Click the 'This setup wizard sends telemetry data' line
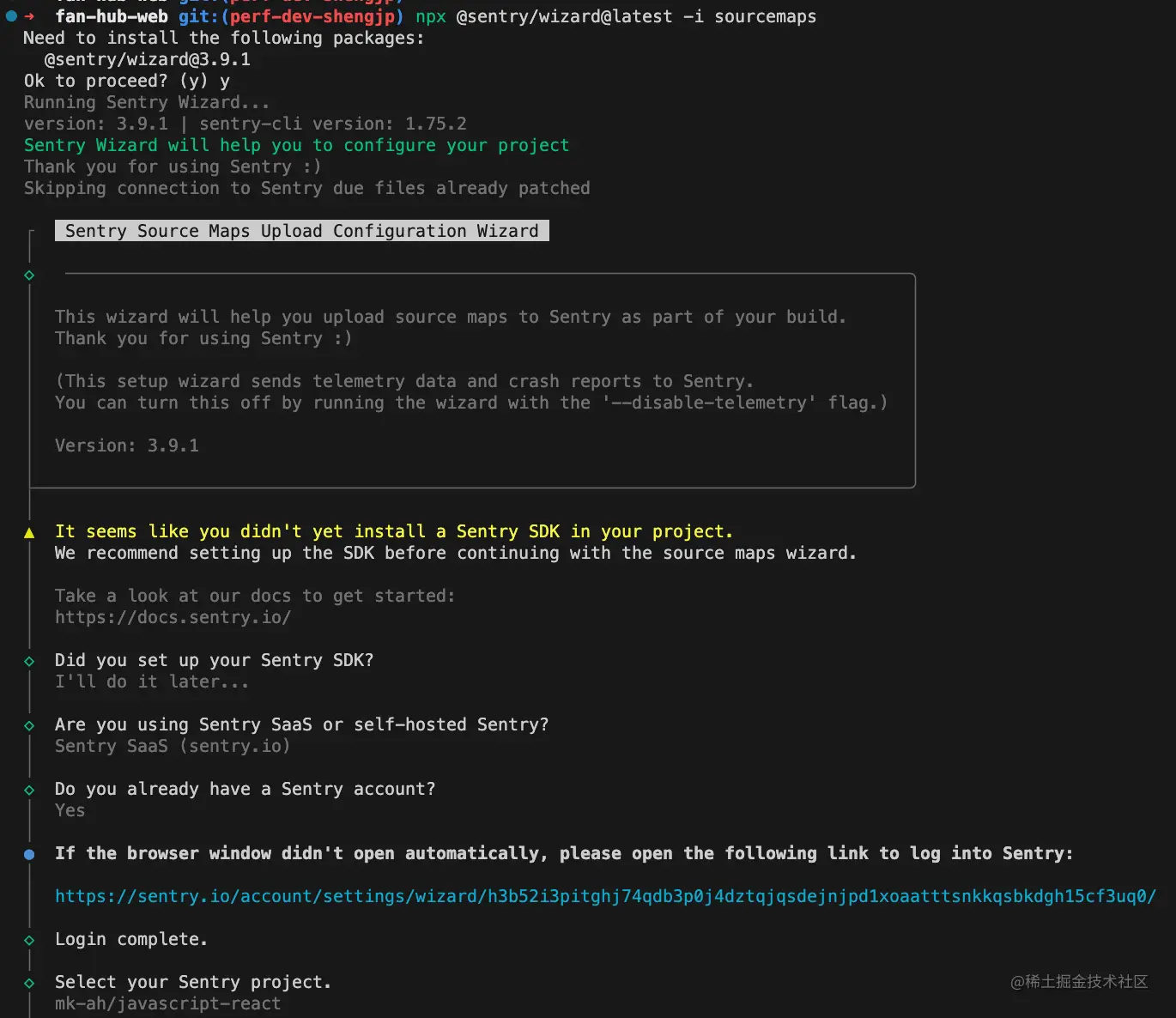Image resolution: width=1176 pixels, height=1018 pixels. (x=404, y=381)
